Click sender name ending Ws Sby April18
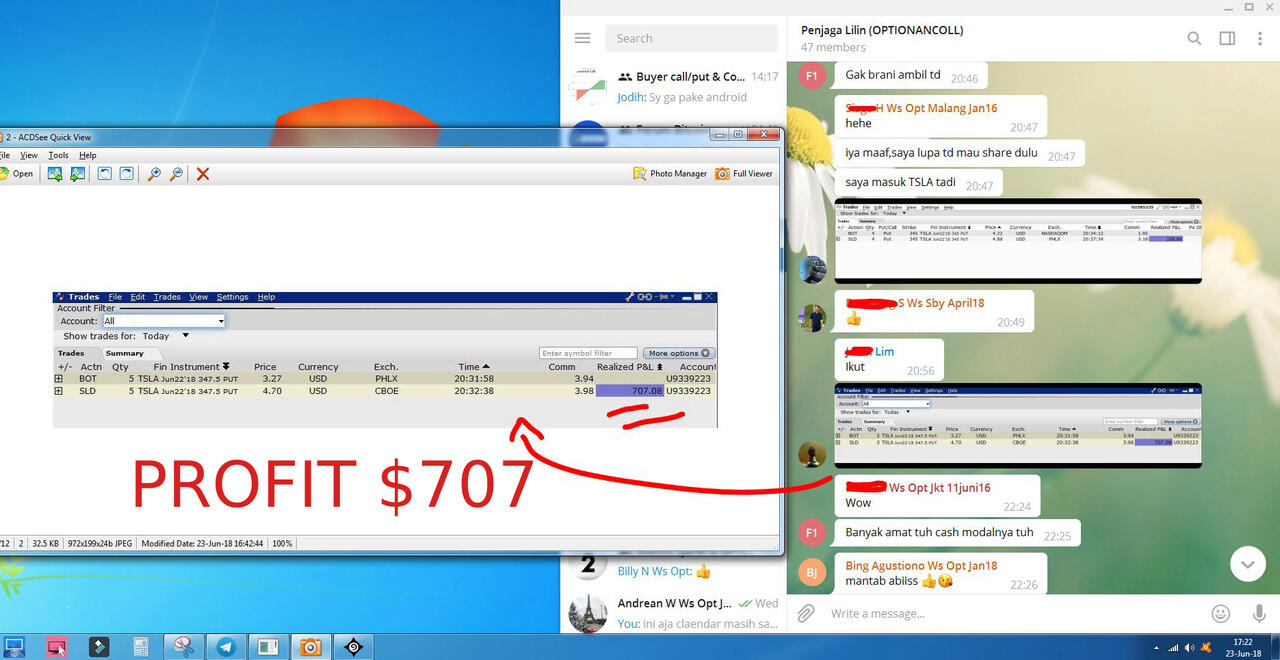 tap(915, 303)
